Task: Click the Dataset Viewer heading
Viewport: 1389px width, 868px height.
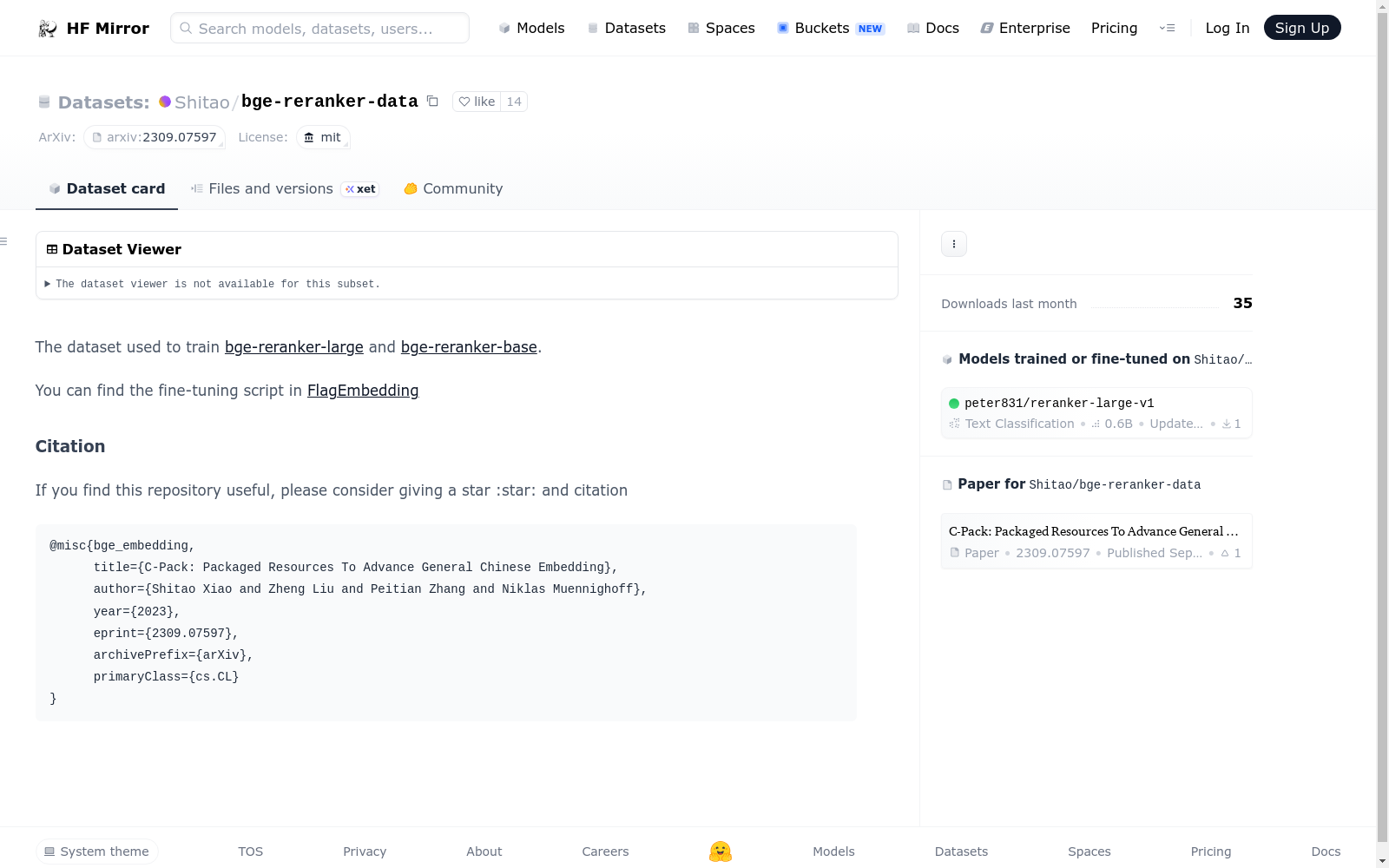Action: (x=114, y=249)
